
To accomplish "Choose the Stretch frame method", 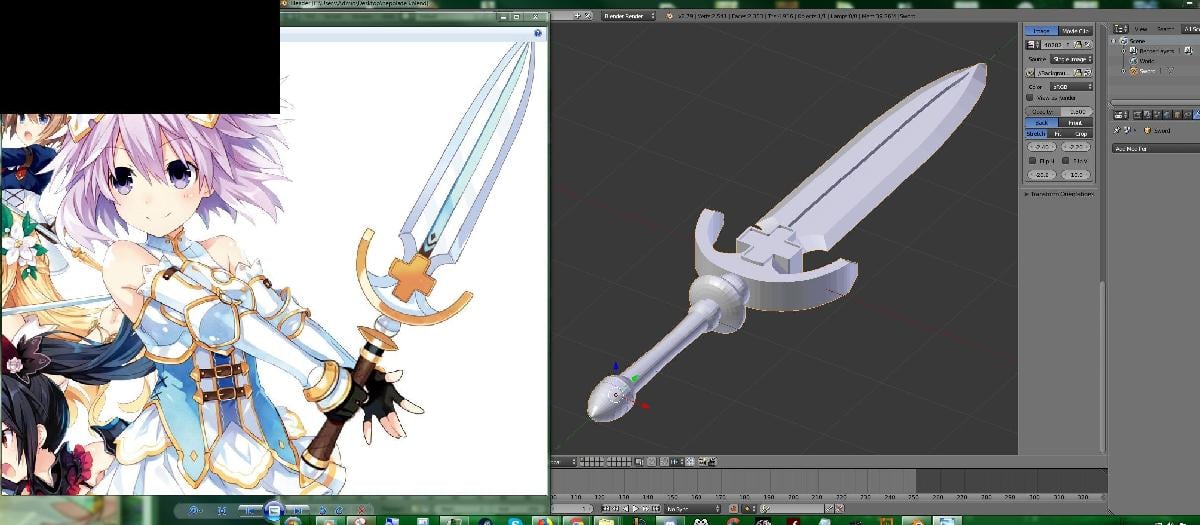I will 1036,133.
